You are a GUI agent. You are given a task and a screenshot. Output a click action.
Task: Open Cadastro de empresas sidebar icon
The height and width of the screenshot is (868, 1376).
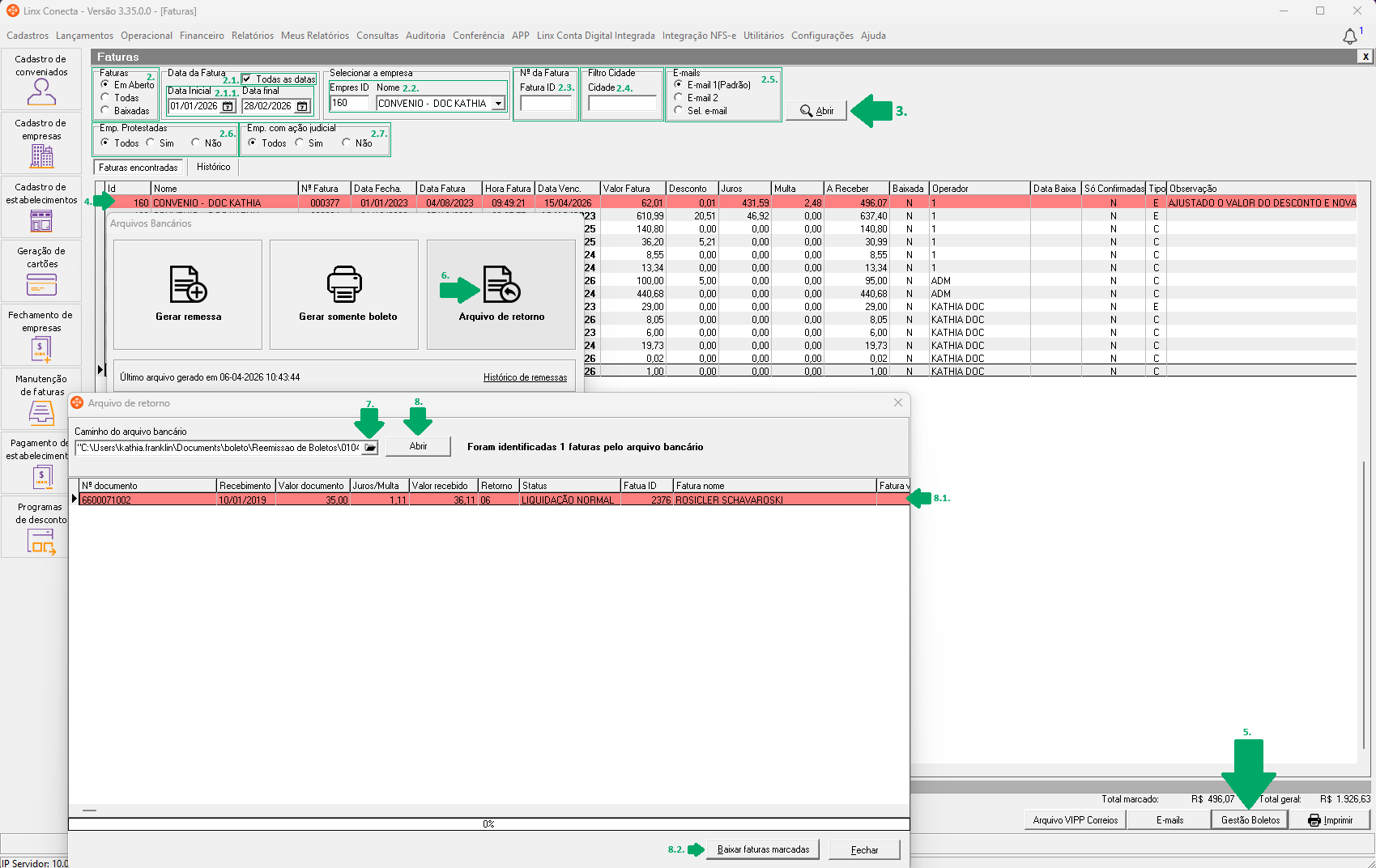(41, 155)
